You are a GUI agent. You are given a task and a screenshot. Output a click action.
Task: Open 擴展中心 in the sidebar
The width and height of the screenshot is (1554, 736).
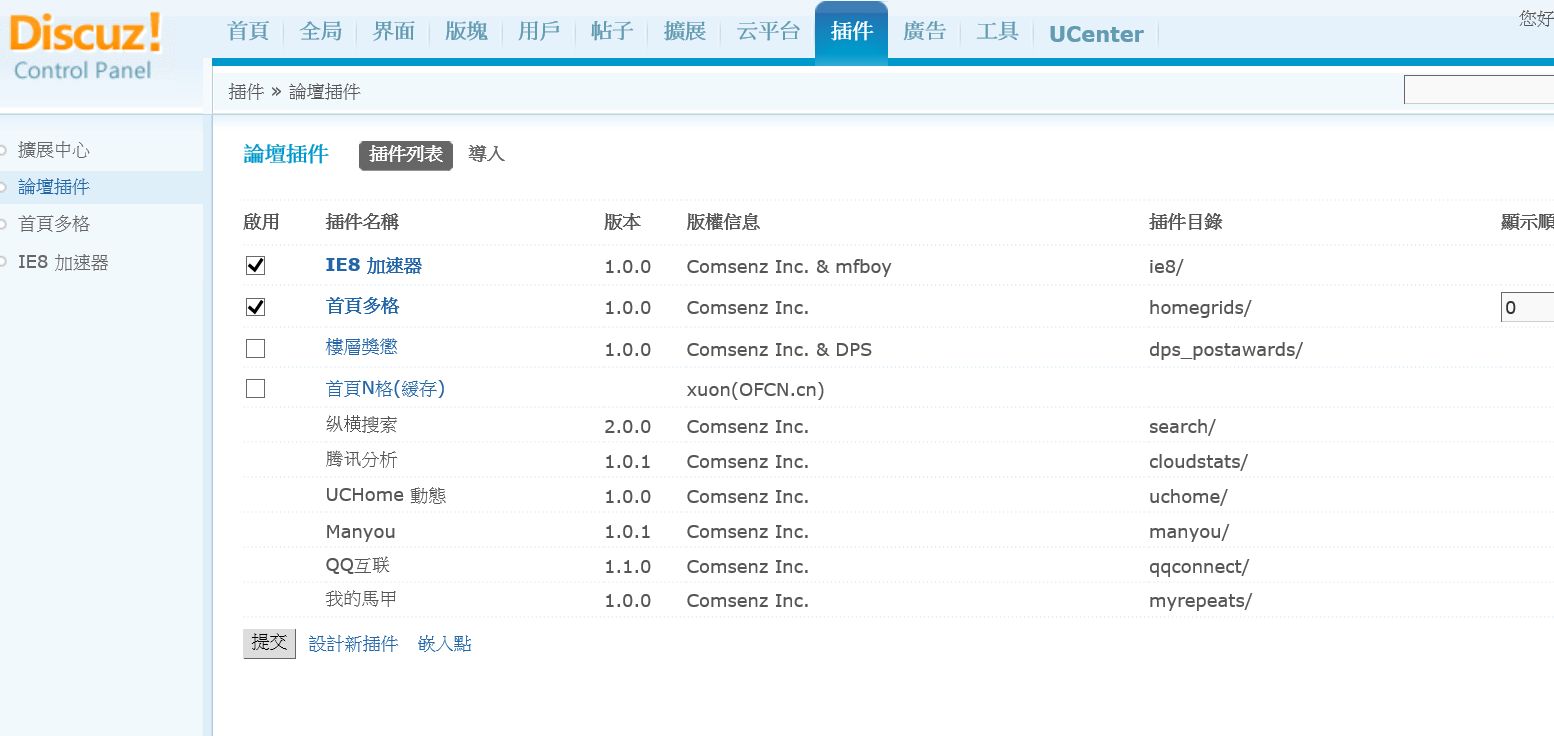tap(54, 150)
